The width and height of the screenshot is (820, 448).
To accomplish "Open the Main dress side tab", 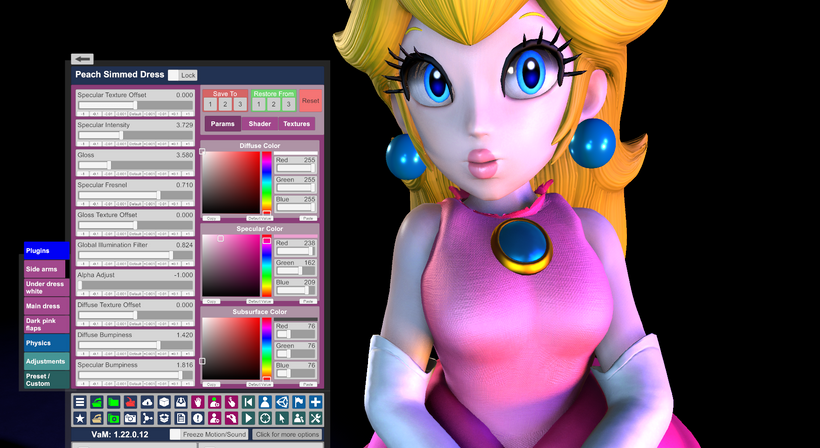I will (x=47, y=306).
